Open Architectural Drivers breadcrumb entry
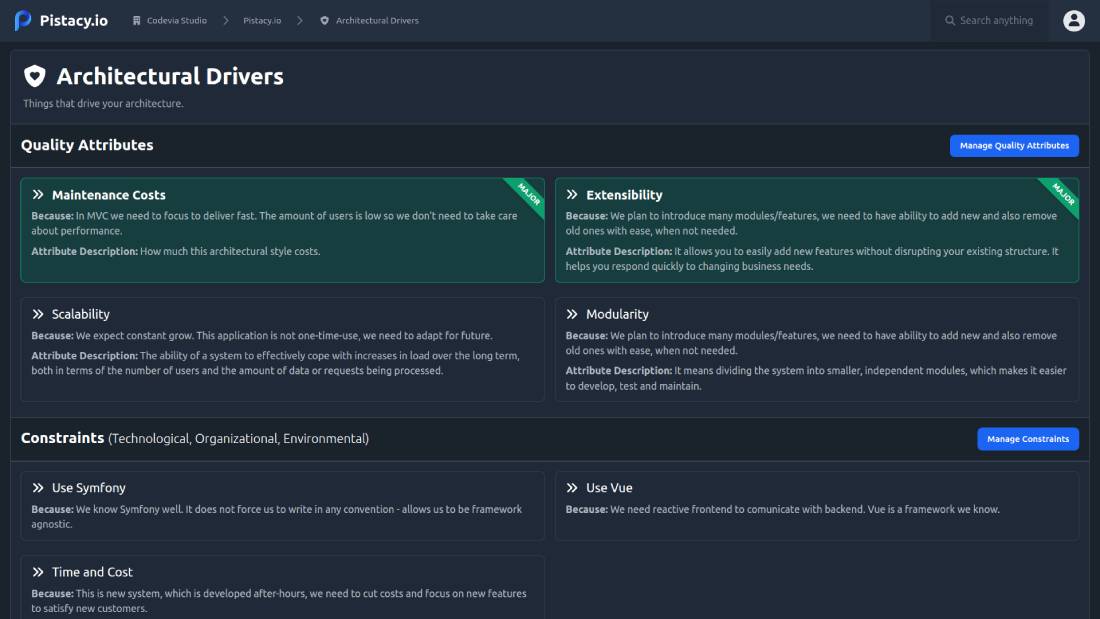1100x619 pixels. click(x=378, y=19)
